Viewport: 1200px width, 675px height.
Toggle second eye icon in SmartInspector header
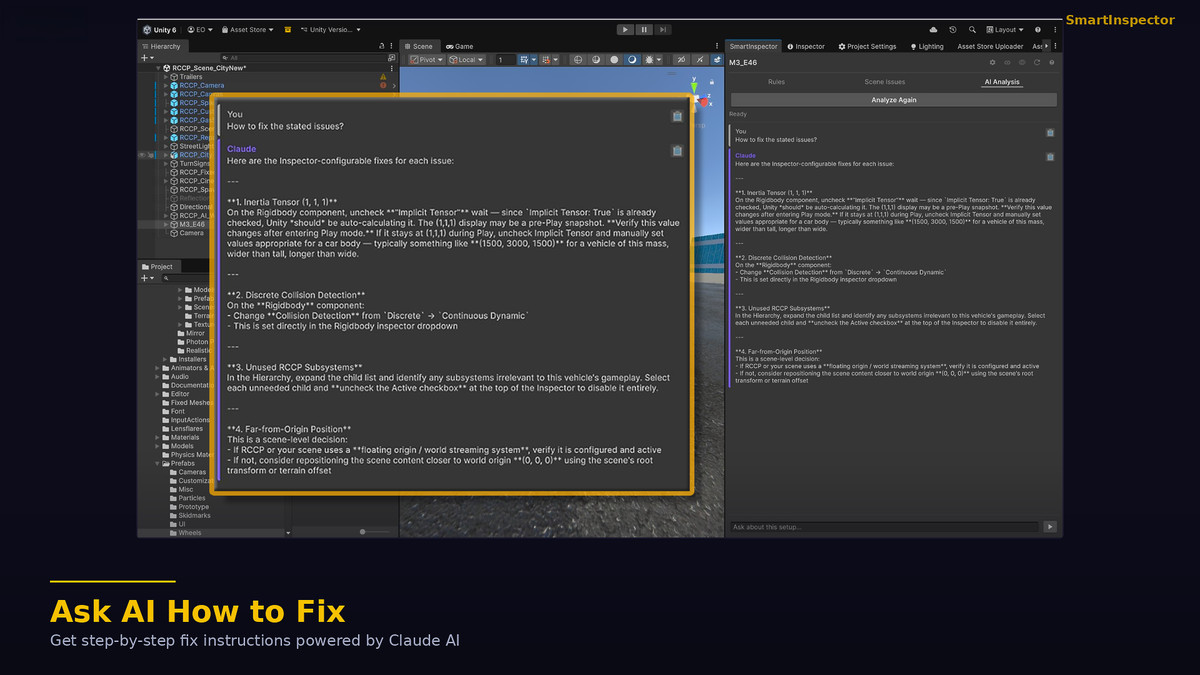1022,62
